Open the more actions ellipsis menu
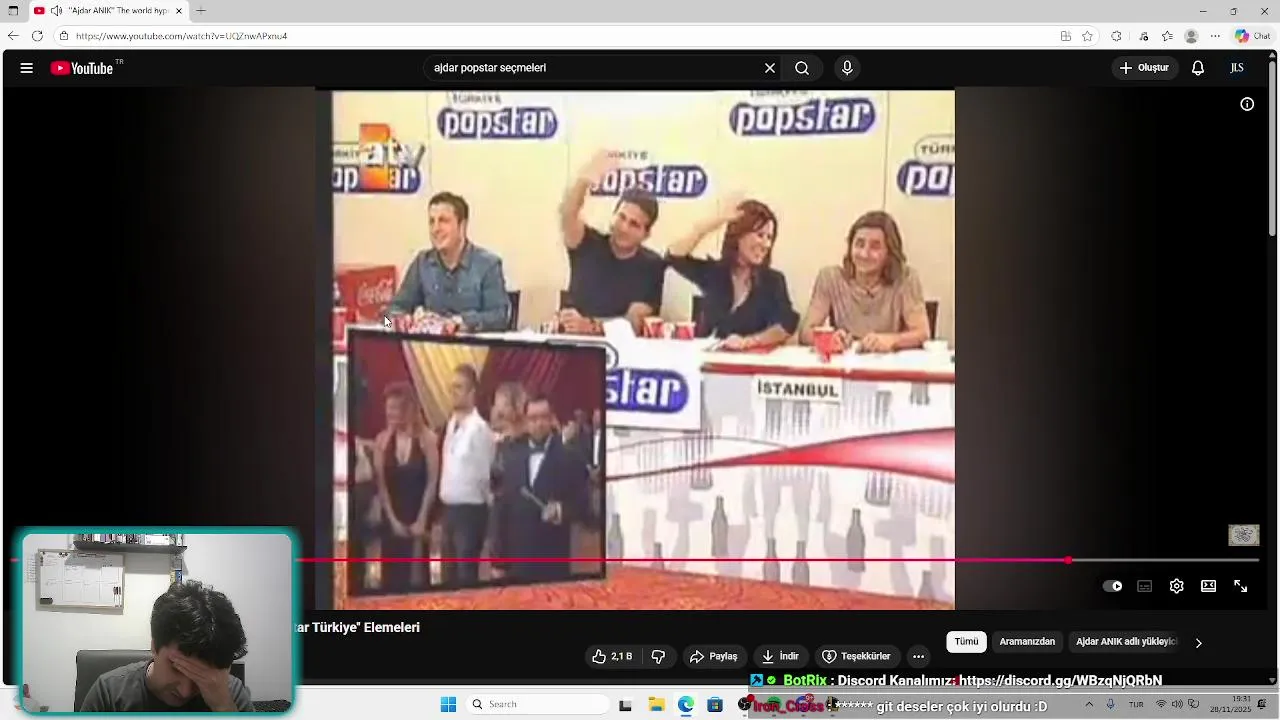The image size is (1280, 720). coord(918,656)
